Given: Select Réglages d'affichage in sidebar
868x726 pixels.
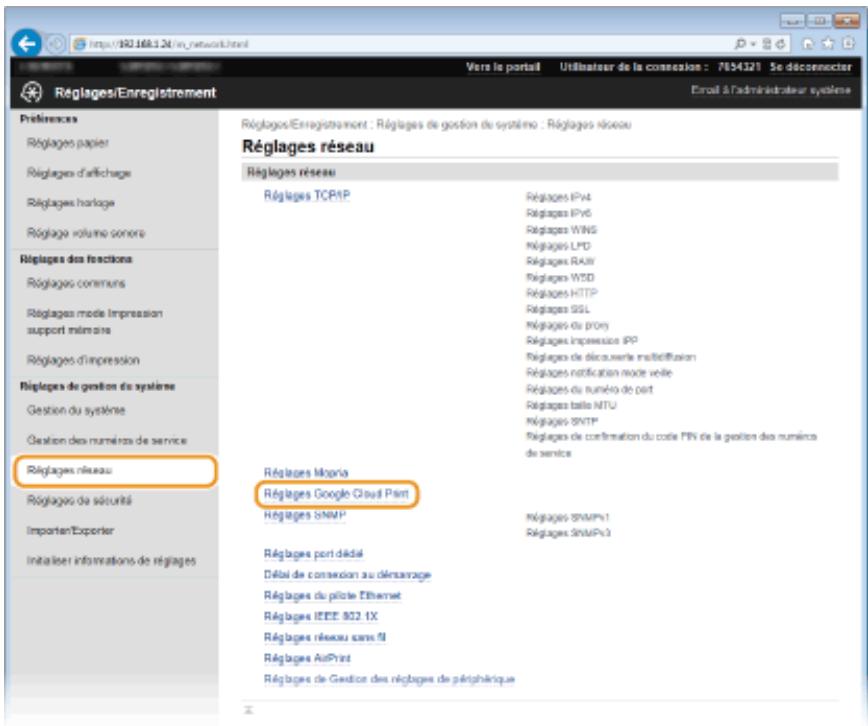Looking at the screenshot, I should (79, 173).
